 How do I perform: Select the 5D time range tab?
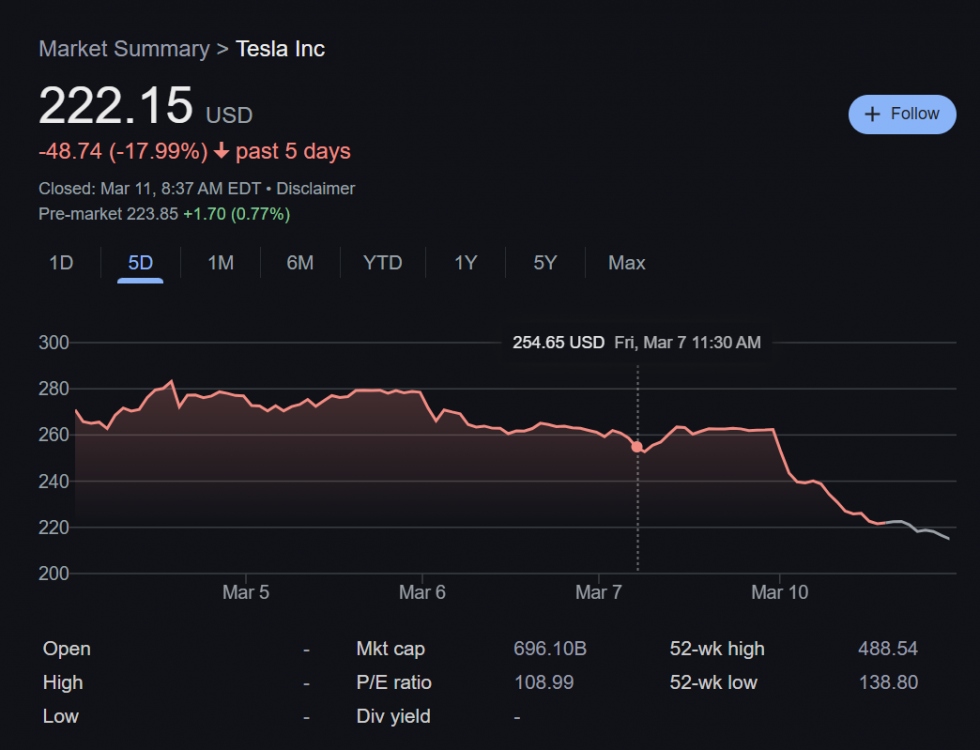pyautogui.click(x=140, y=263)
